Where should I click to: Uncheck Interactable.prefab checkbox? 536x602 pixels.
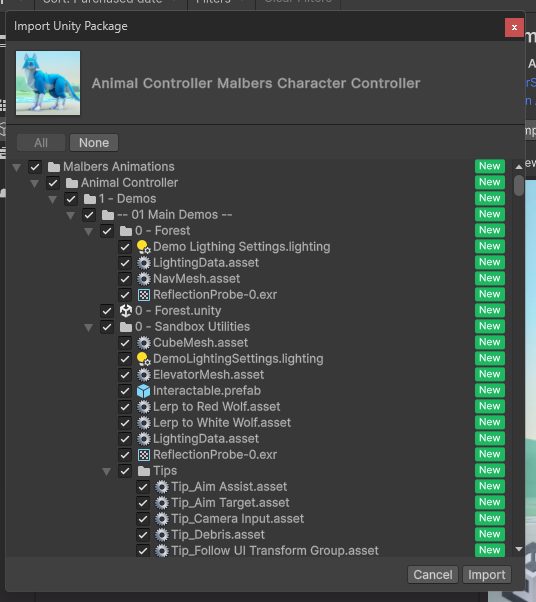pos(125,391)
